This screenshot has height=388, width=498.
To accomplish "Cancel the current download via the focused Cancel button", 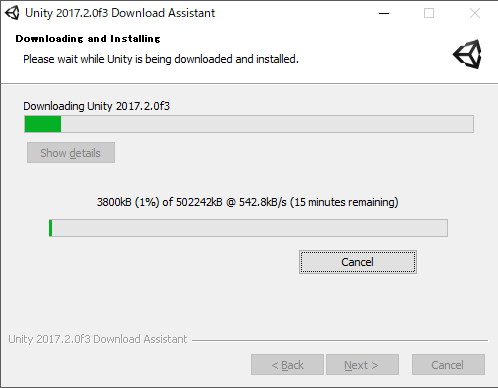I will point(358,262).
